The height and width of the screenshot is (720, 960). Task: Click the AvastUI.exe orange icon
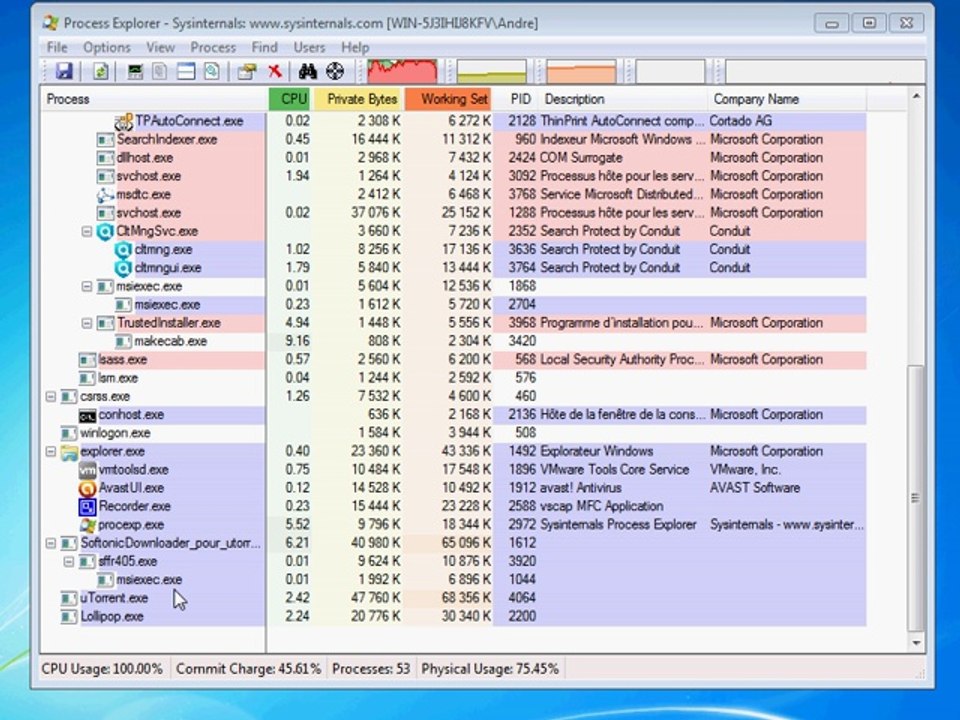coord(88,489)
